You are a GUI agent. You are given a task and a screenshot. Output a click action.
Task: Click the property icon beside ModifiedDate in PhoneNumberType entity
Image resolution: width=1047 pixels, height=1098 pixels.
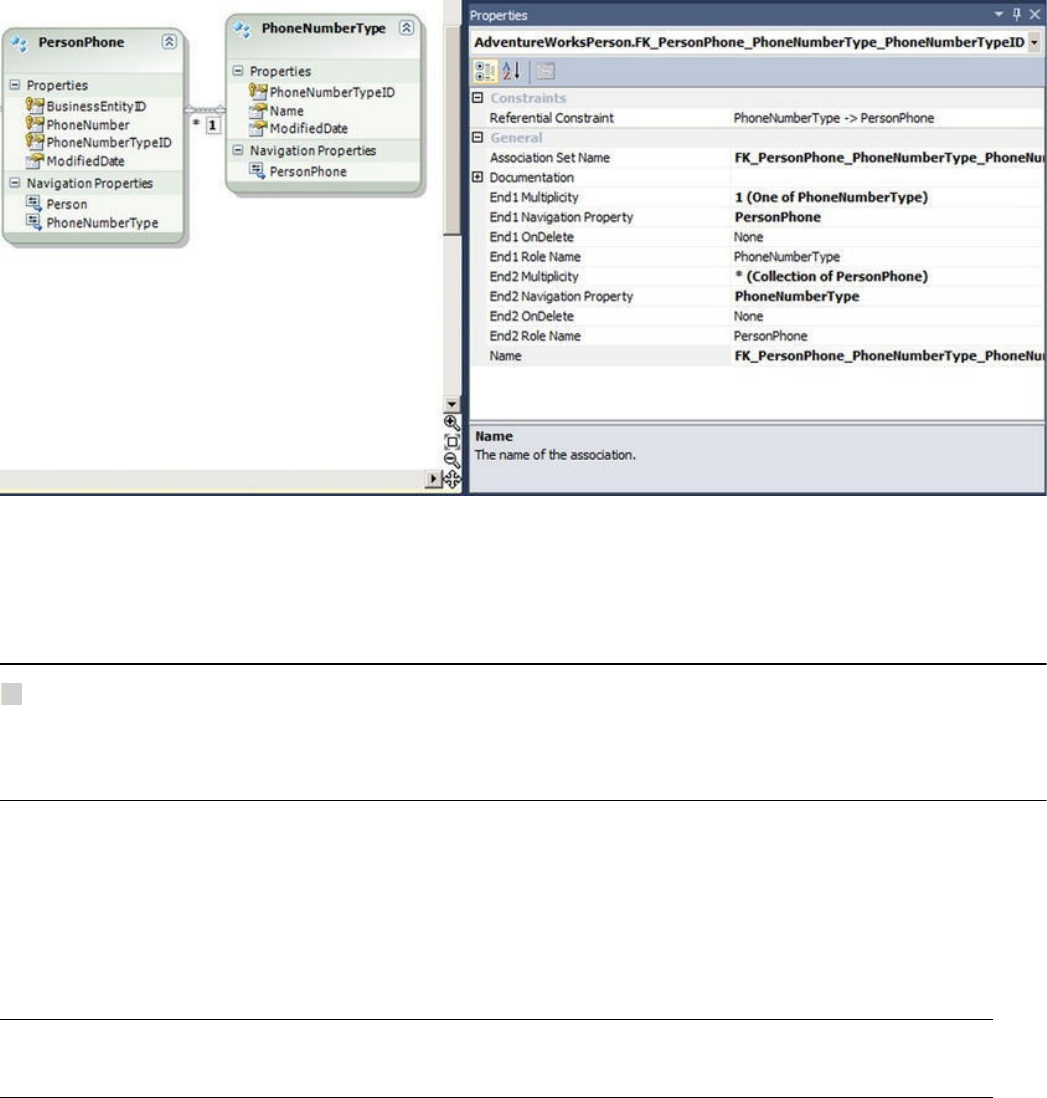258,127
